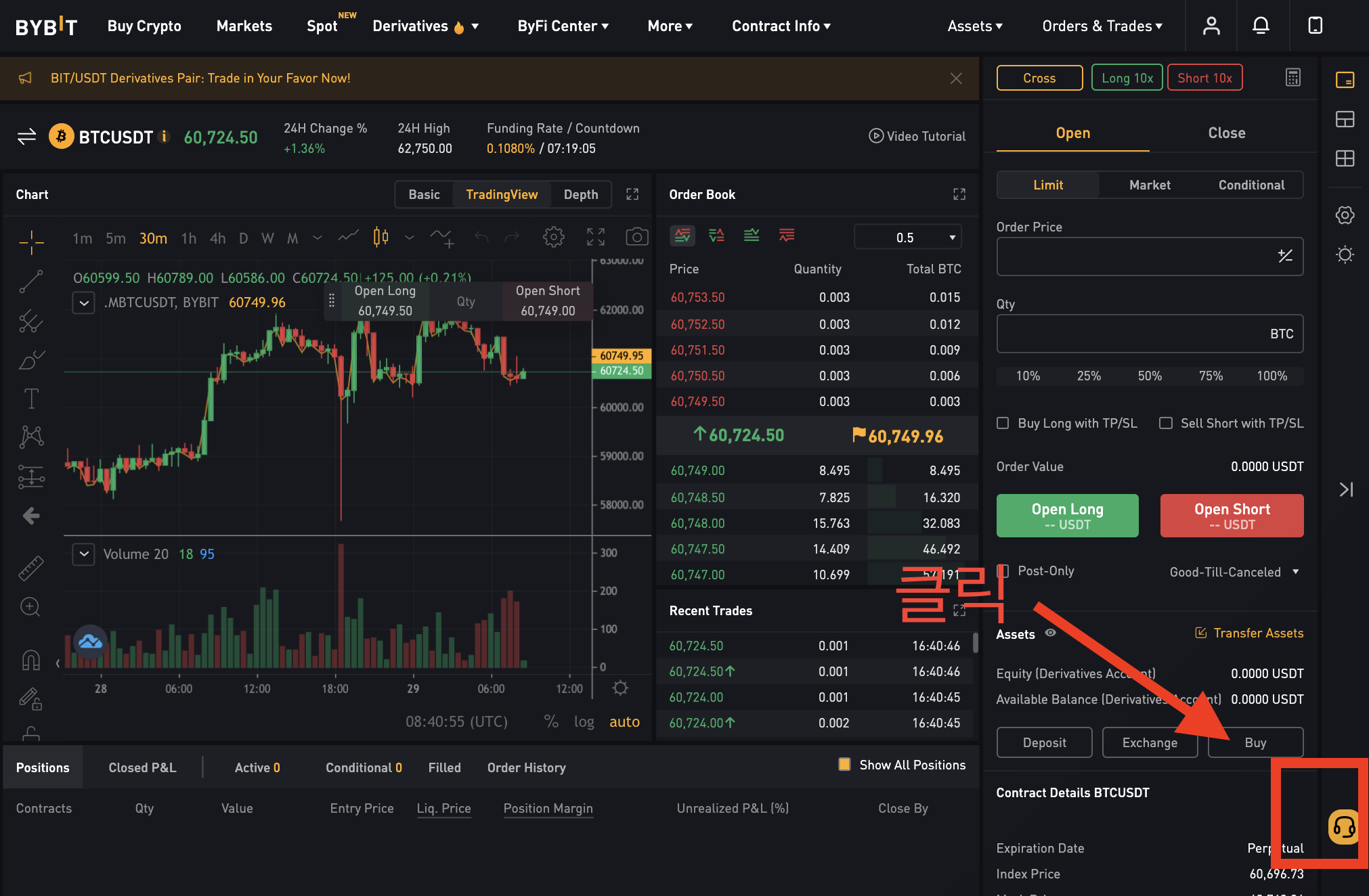This screenshot has width=1369, height=896.
Task: Check Buy Long with TP/SL
Action: [x=1003, y=423]
